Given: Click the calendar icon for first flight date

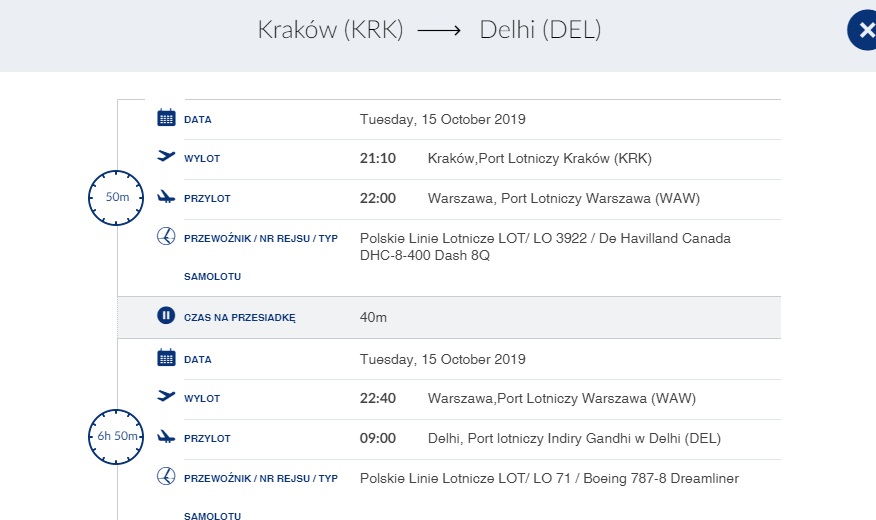Looking at the screenshot, I should coord(166,118).
